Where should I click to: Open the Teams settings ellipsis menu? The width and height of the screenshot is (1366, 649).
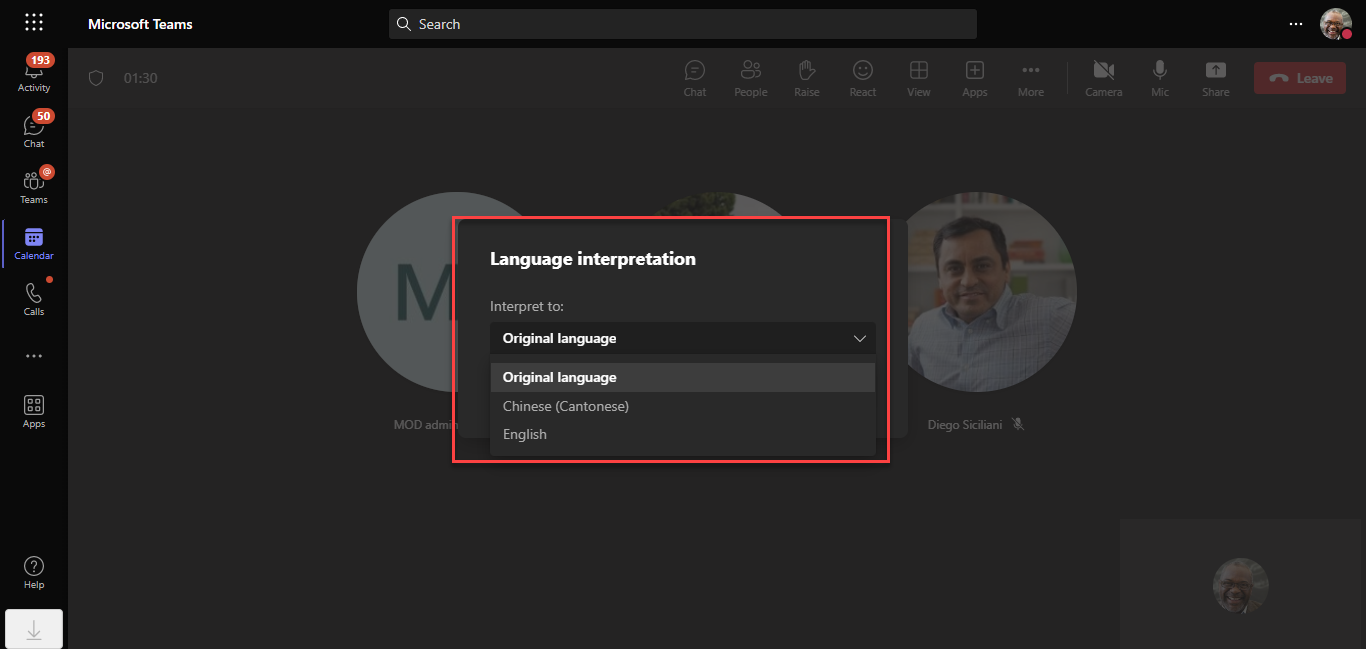pyautogui.click(x=1295, y=24)
